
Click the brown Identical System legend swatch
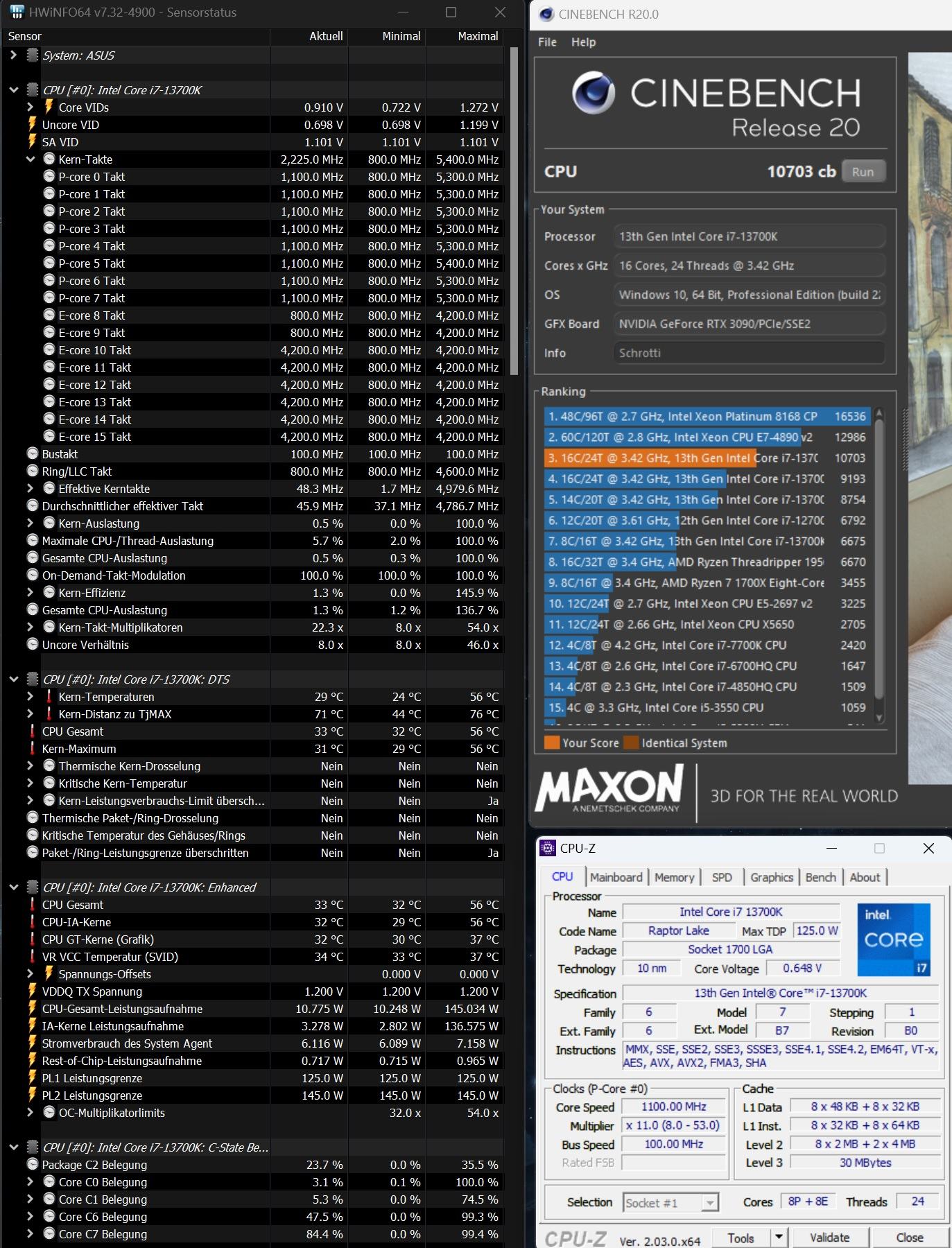tap(630, 743)
